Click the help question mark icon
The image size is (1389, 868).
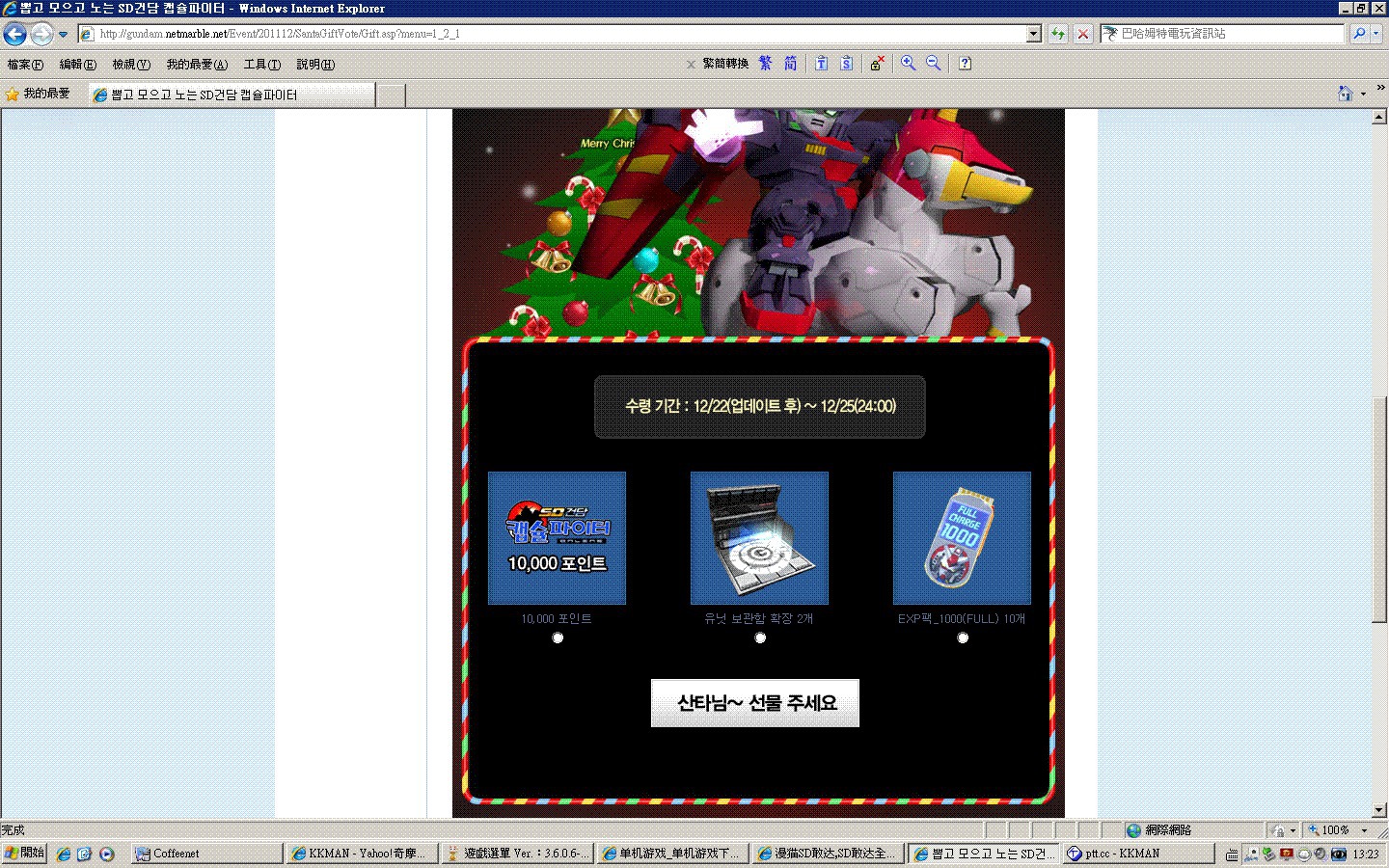(965, 64)
